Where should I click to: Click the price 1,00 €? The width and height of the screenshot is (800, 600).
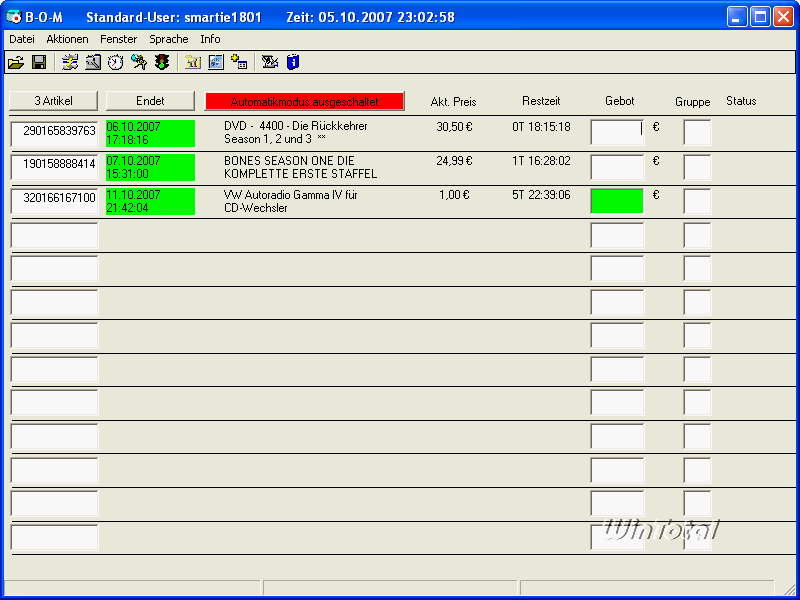pos(455,195)
